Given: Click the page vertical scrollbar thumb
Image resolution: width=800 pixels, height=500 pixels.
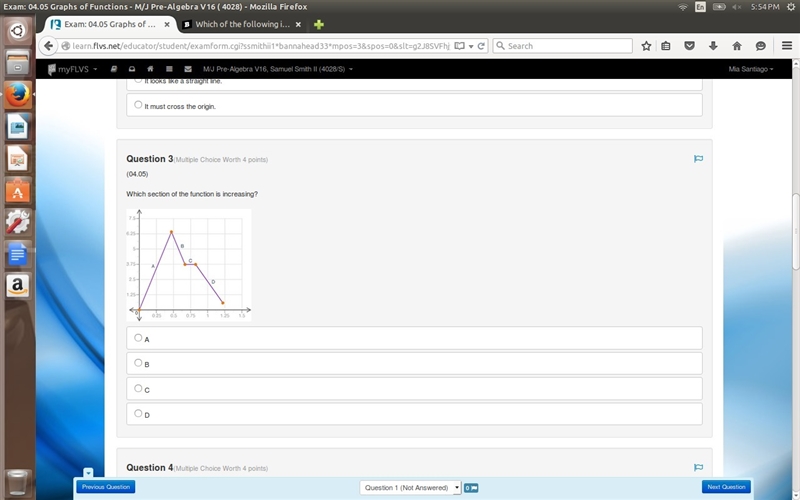Looking at the screenshot, I should (x=795, y=231).
